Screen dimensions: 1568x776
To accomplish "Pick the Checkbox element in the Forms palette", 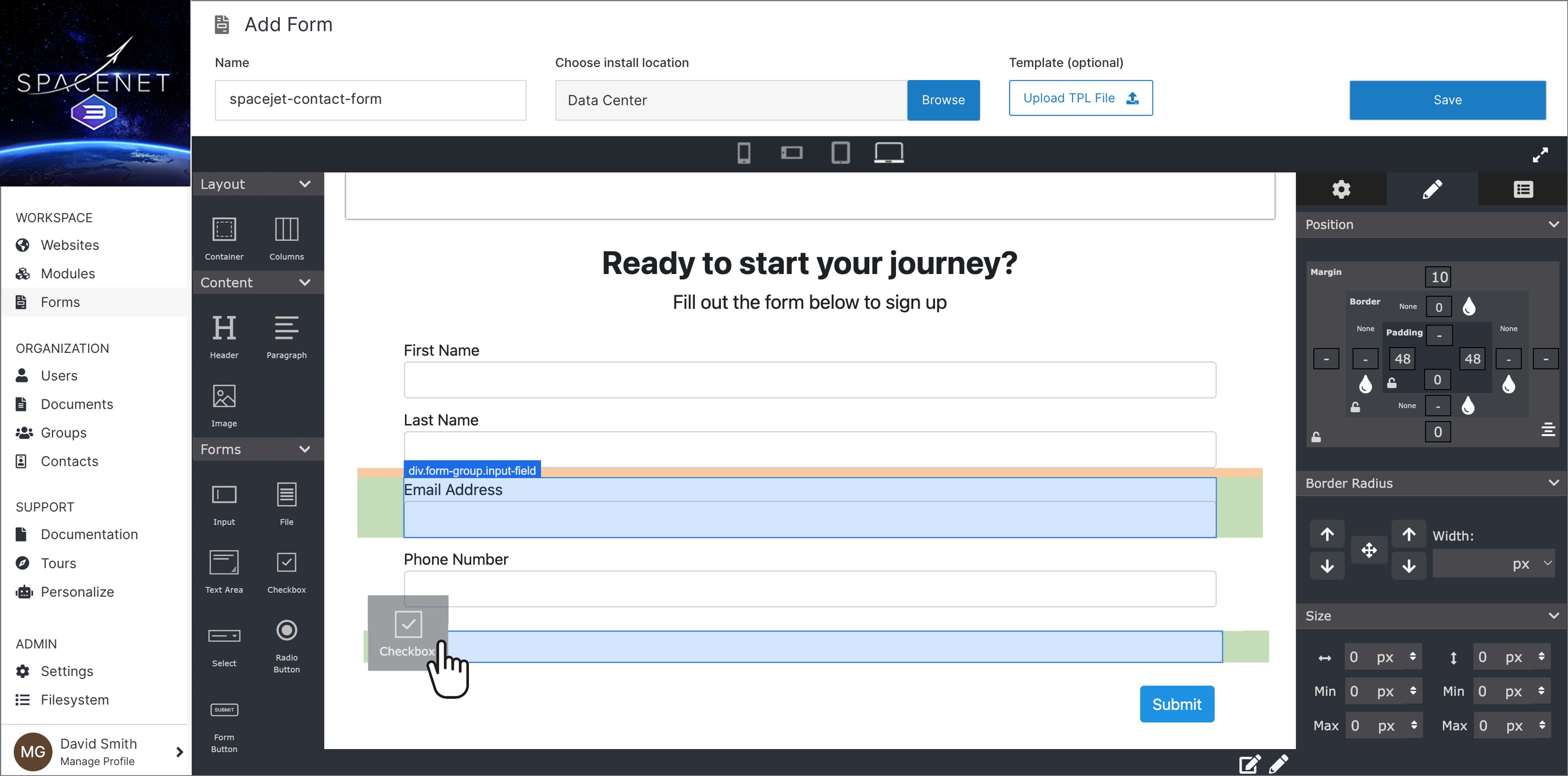I will [x=286, y=572].
